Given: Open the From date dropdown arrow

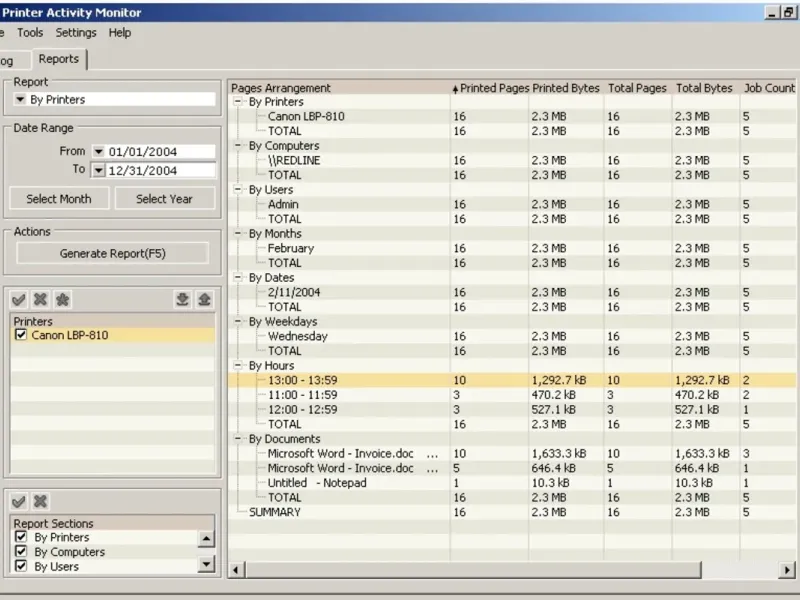Looking at the screenshot, I should click(98, 152).
